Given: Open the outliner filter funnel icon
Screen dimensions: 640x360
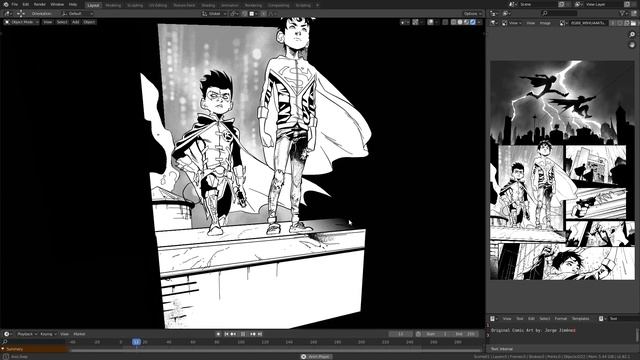Looking at the screenshot, I should click(623, 13).
